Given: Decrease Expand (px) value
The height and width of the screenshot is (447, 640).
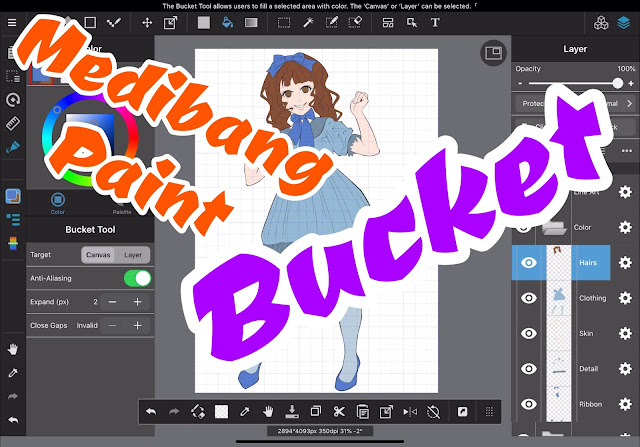Looking at the screenshot, I should 113,302.
